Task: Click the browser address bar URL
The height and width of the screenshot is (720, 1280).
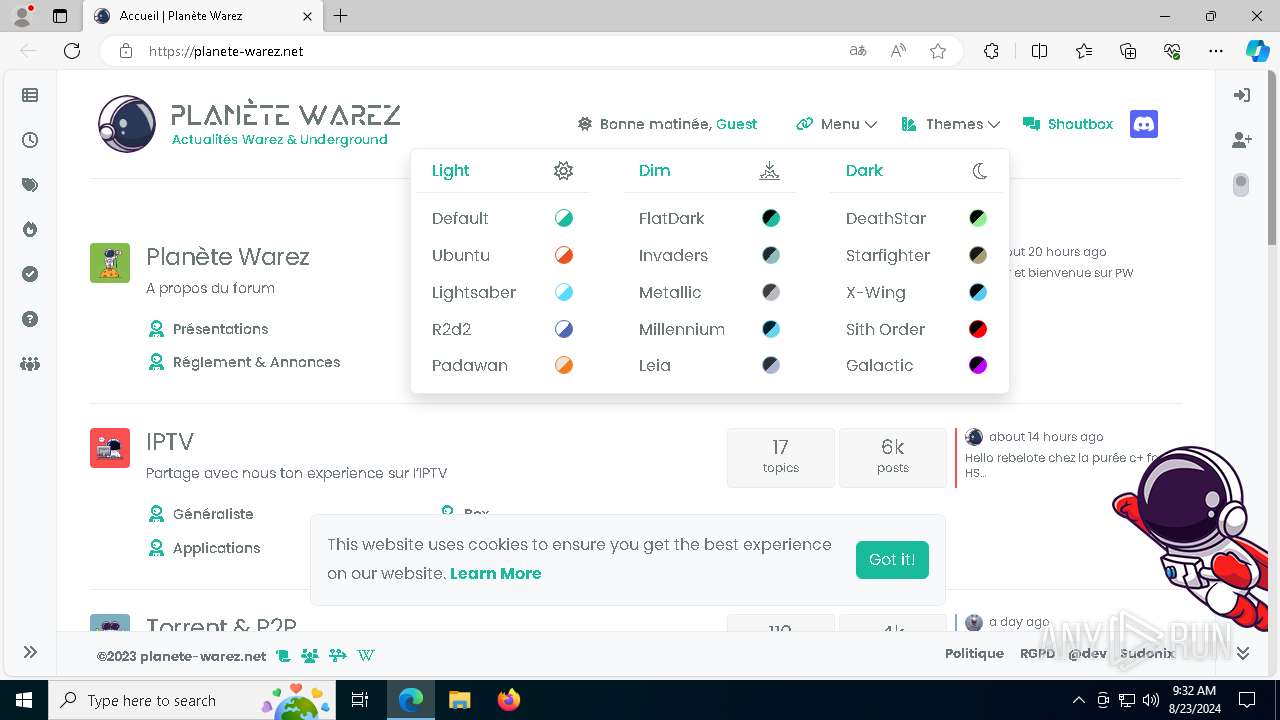Action: click(x=226, y=51)
